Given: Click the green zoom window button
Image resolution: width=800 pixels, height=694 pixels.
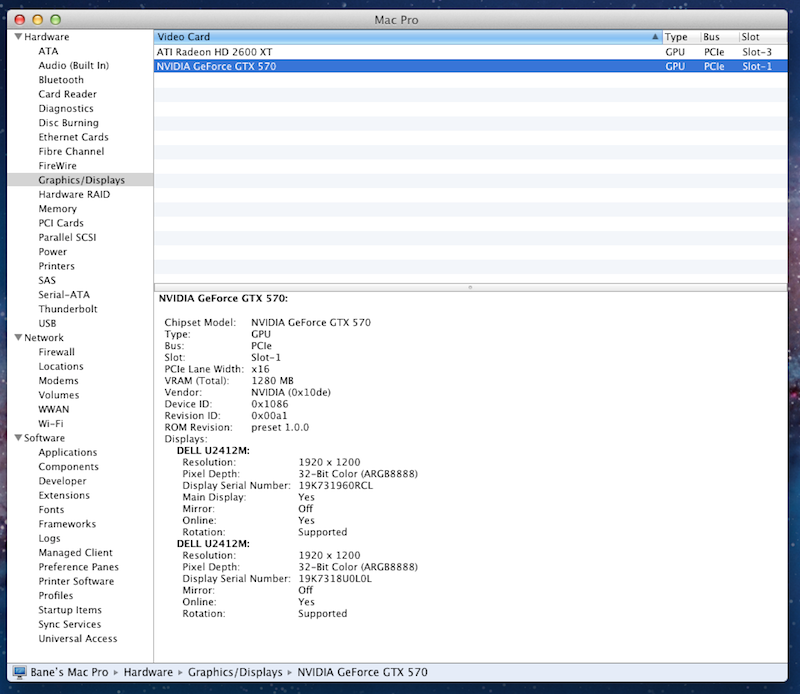Looking at the screenshot, I should (55, 19).
